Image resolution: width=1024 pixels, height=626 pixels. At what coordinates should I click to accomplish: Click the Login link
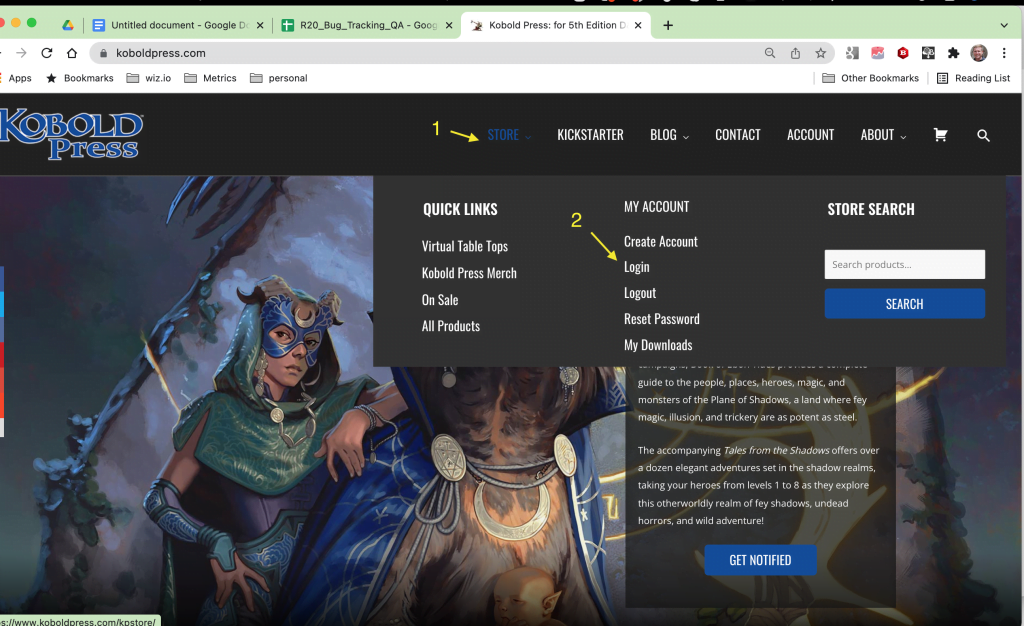pos(636,267)
